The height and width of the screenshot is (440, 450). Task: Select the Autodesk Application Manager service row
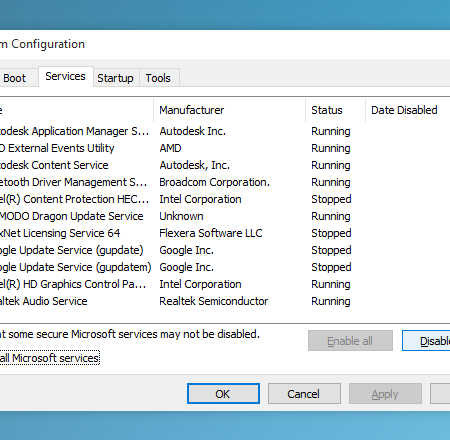225,131
